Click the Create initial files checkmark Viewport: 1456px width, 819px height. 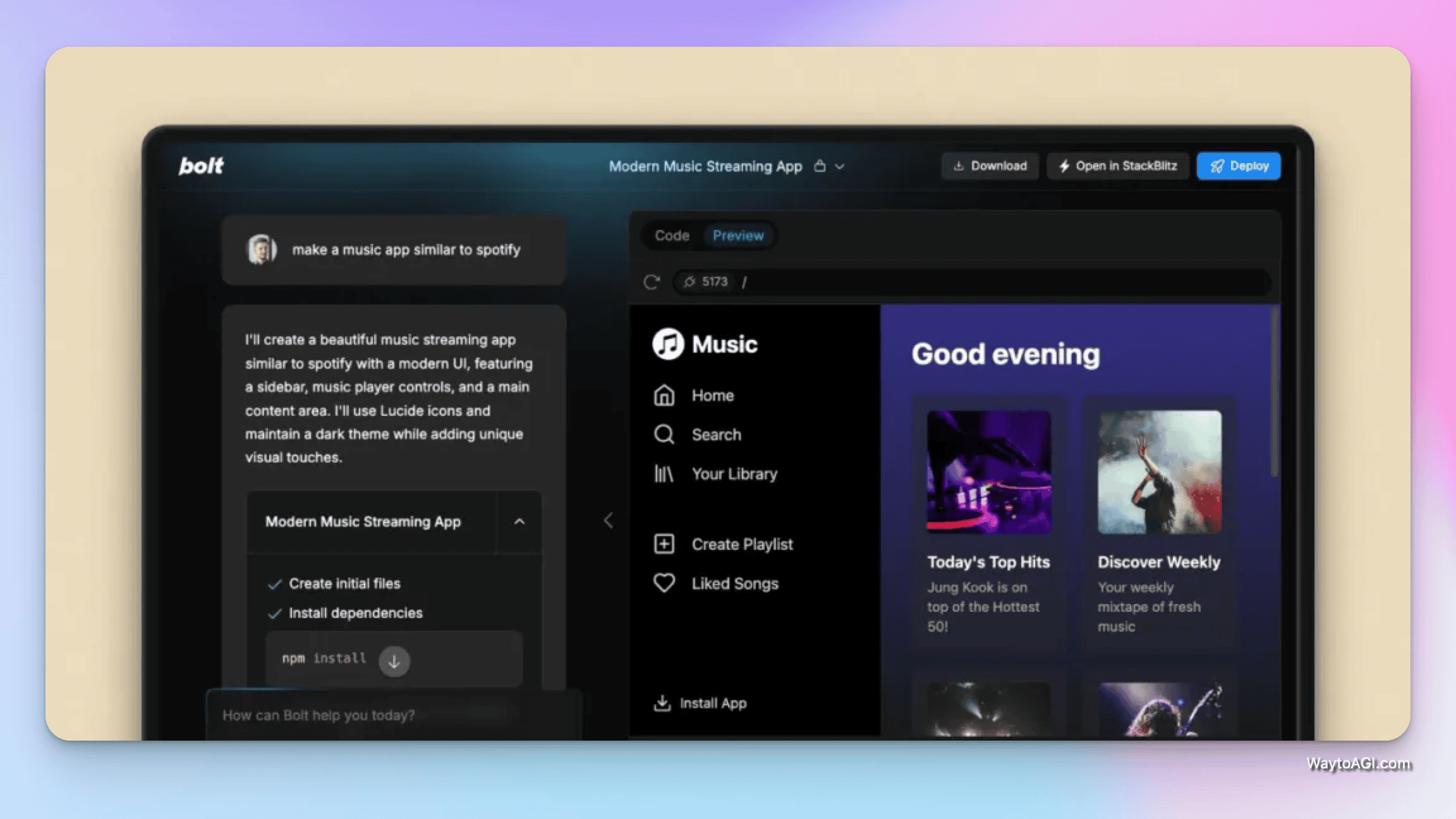274,584
